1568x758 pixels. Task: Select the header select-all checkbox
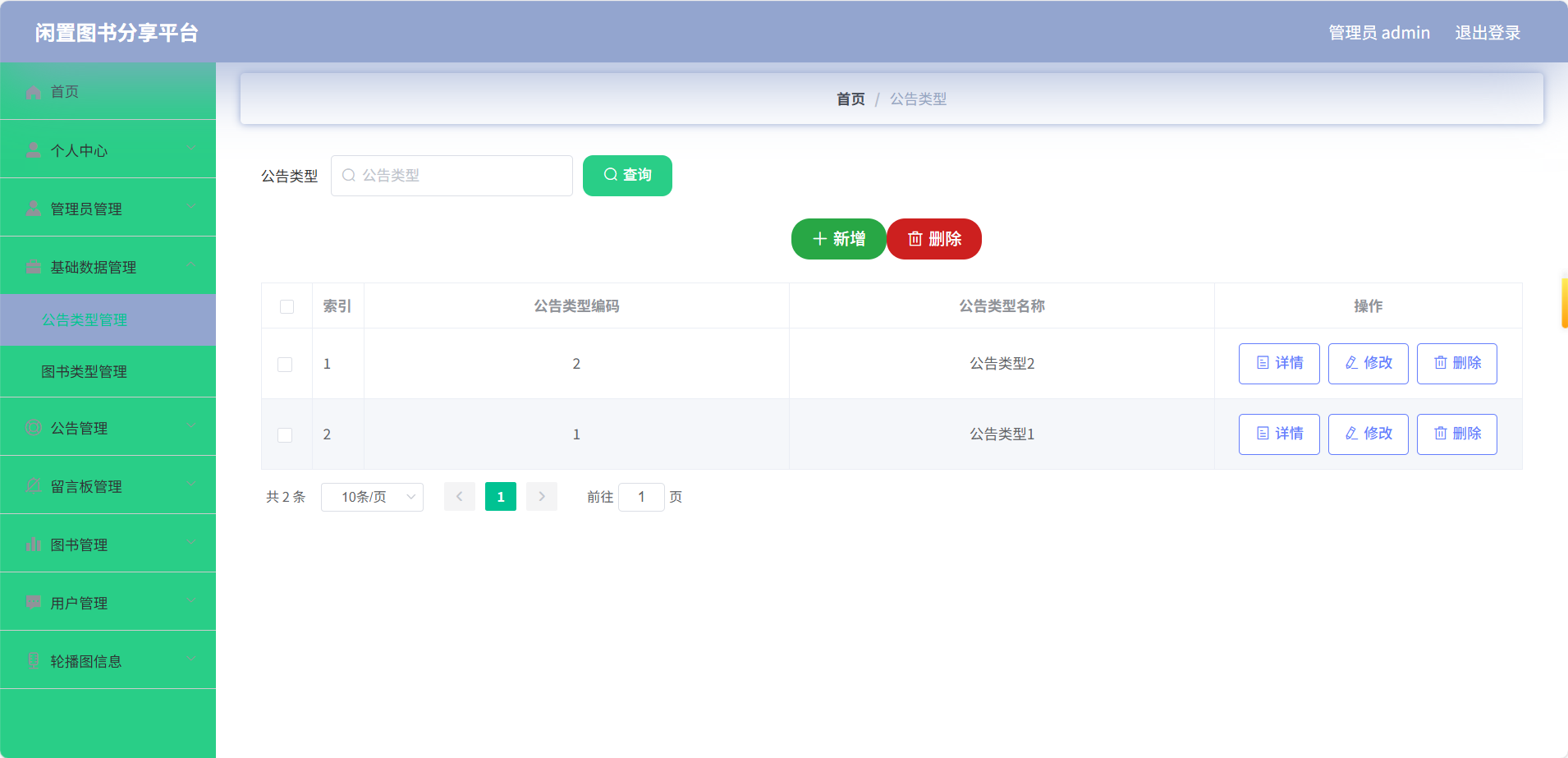[287, 306]
